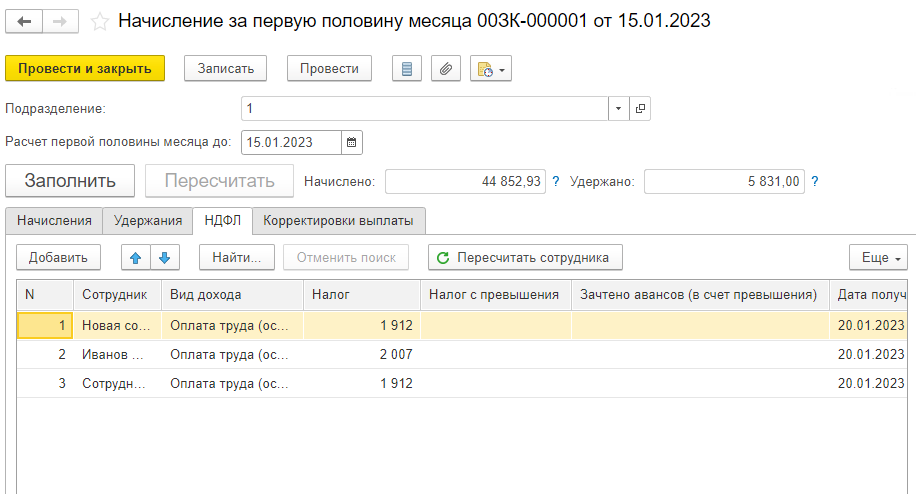This screenshot has height=494, width=916.
Task: Open the selected Подразделение in new form
Action: click(640, 108)
